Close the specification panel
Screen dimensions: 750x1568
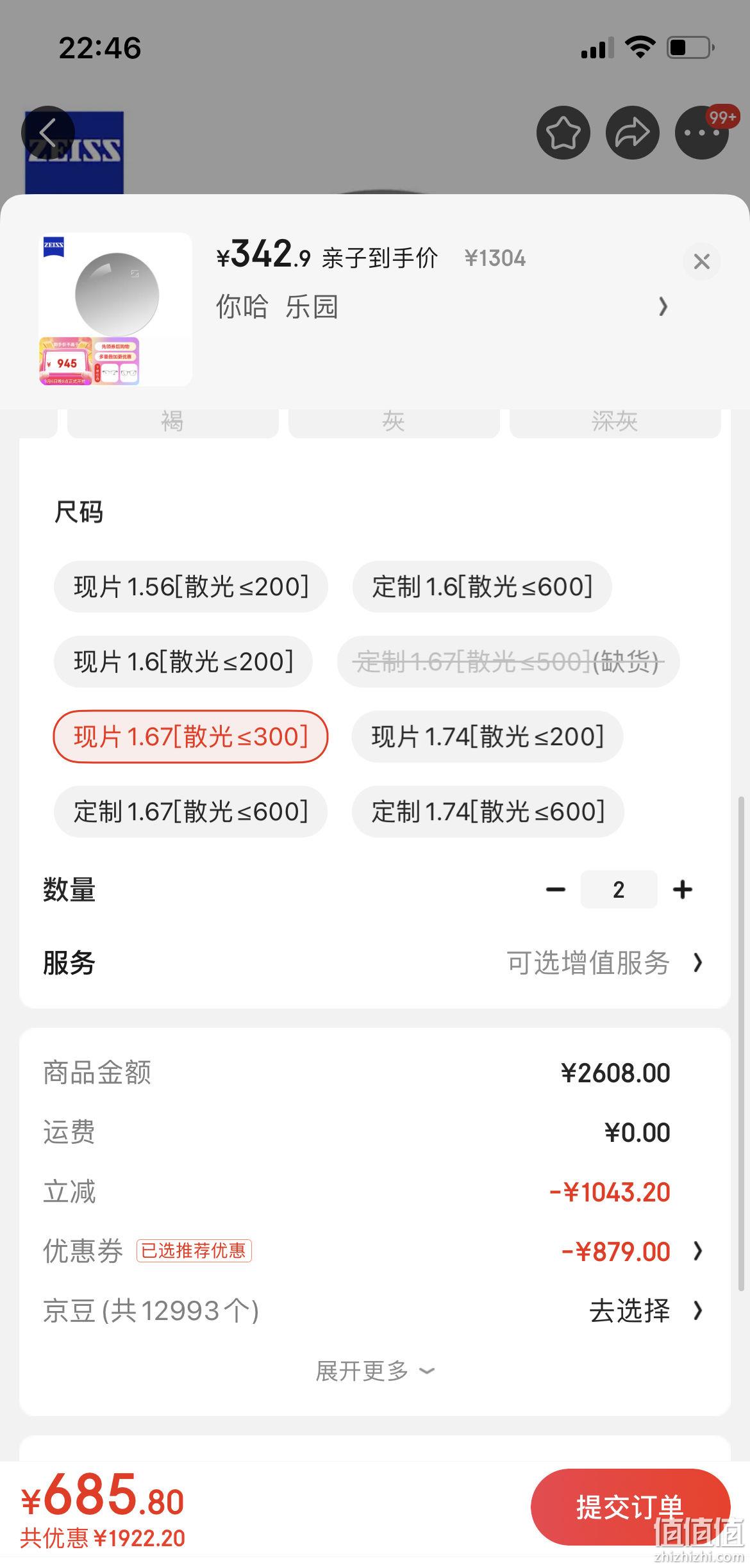pyautogui.click(x=702, y=261)
